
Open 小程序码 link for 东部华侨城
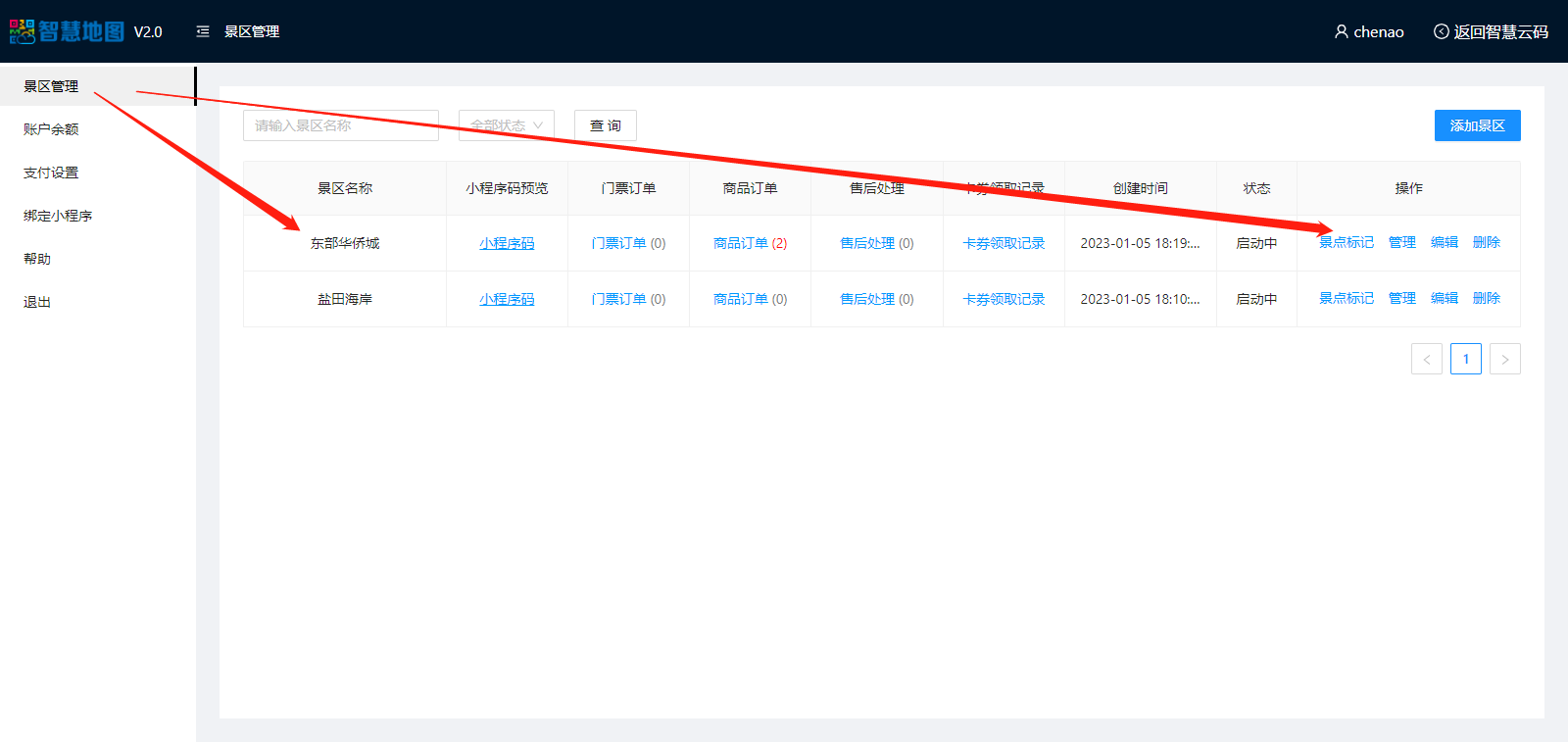tap(507, 243)
